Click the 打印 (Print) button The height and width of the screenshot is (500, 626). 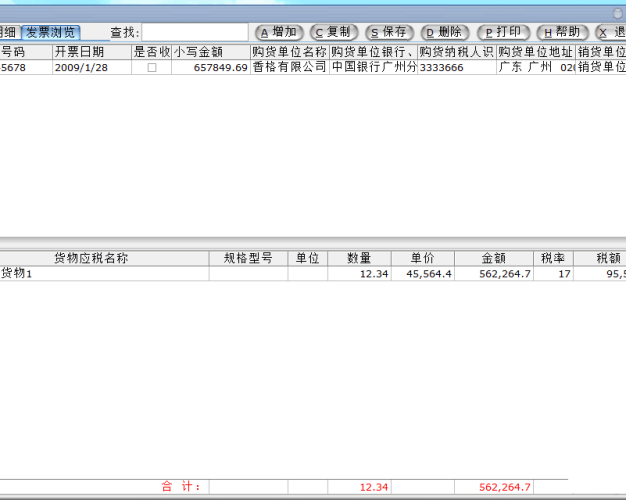point(503,32)
